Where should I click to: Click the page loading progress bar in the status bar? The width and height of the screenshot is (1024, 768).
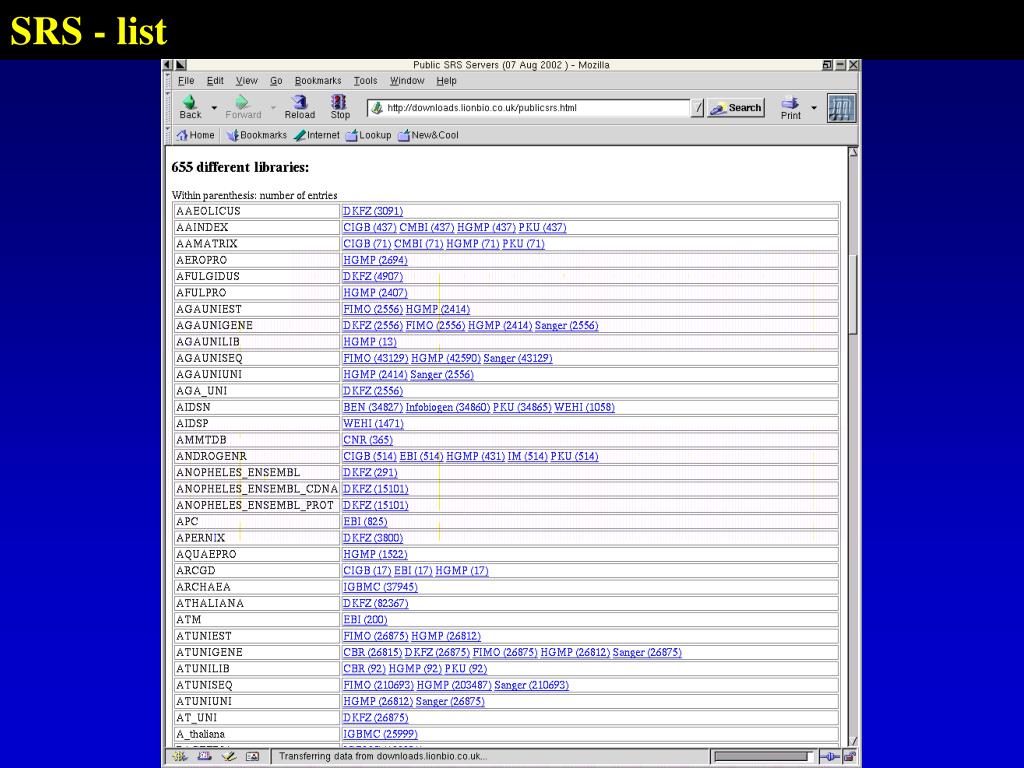click(x=763, y=756)
